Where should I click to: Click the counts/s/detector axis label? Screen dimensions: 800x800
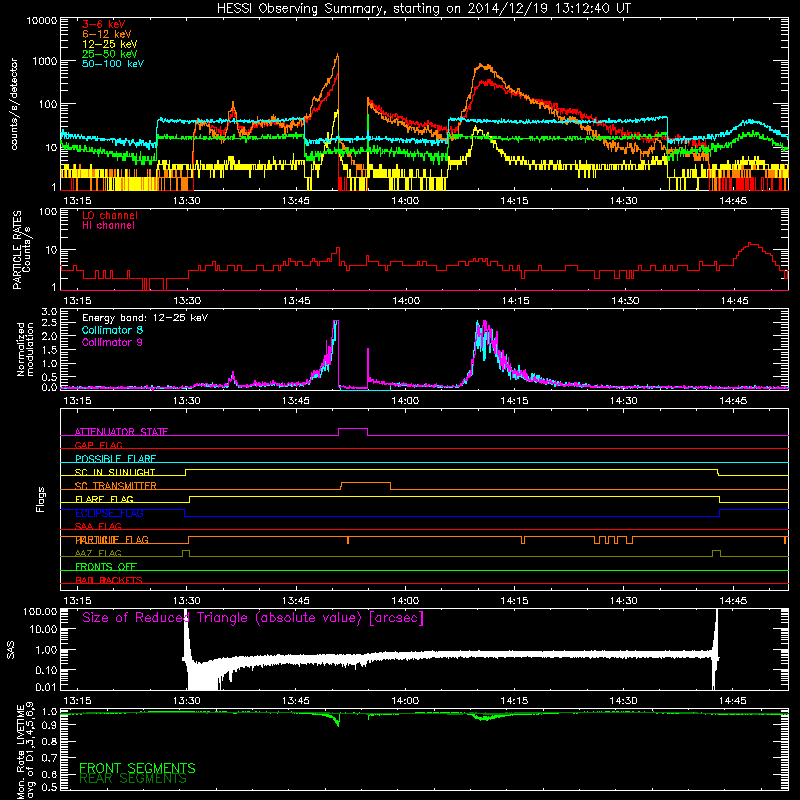click(x=14, y=104)
